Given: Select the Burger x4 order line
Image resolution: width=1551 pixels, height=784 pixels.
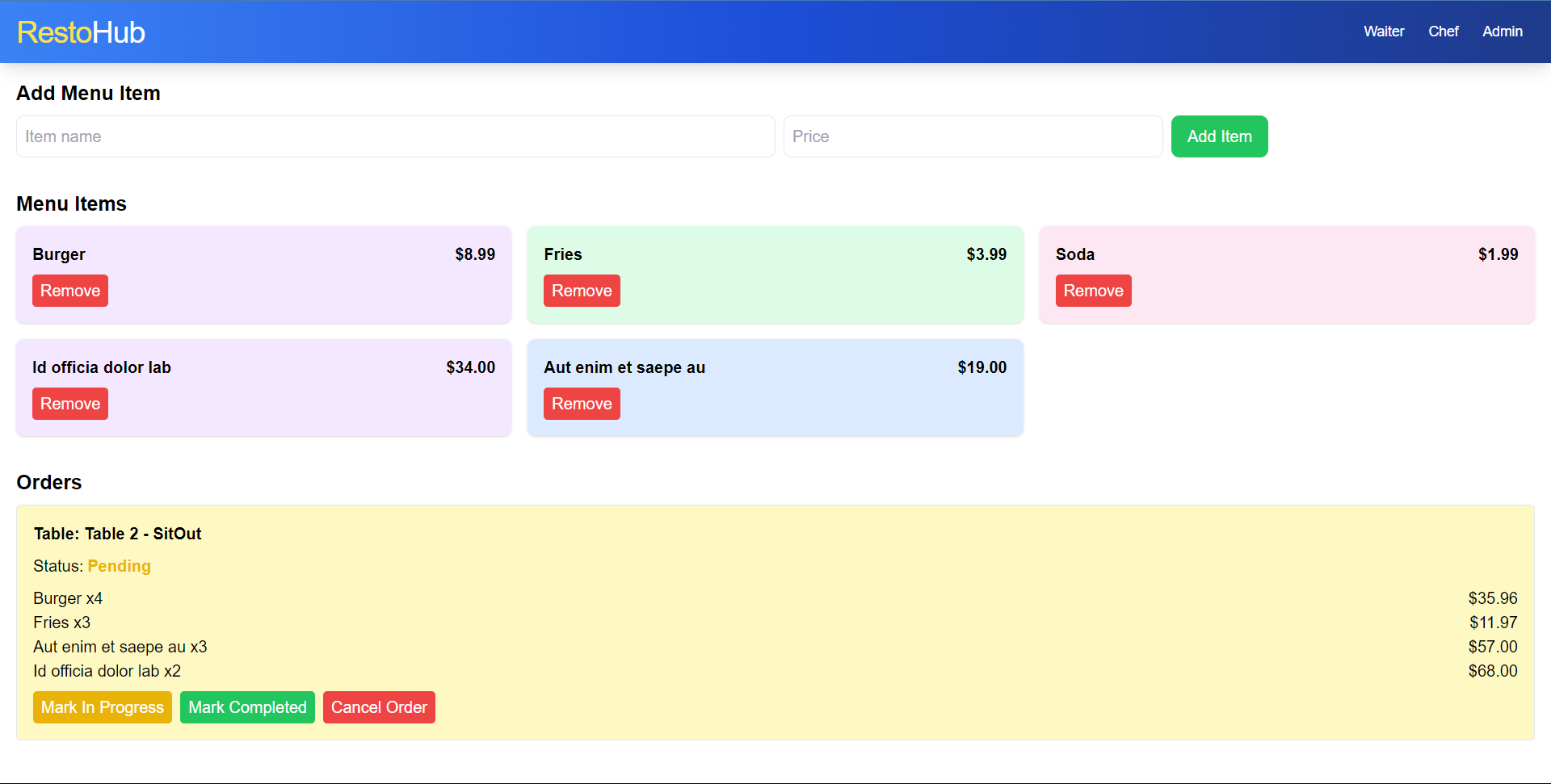Looking at the screenshot, I should point(68,598).
